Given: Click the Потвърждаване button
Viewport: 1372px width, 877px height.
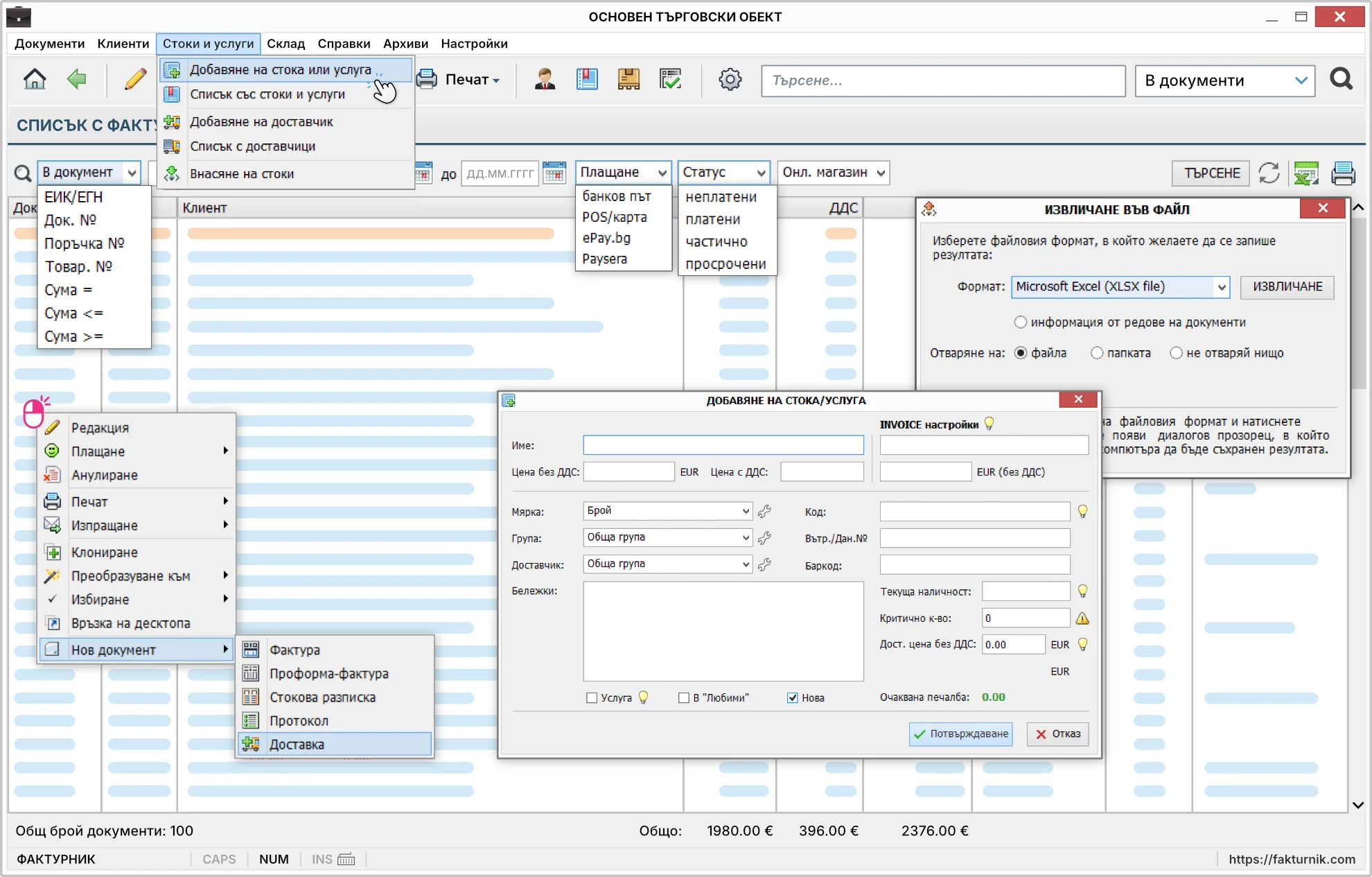Looking at the screenshot, I should [x=960, y=734].
